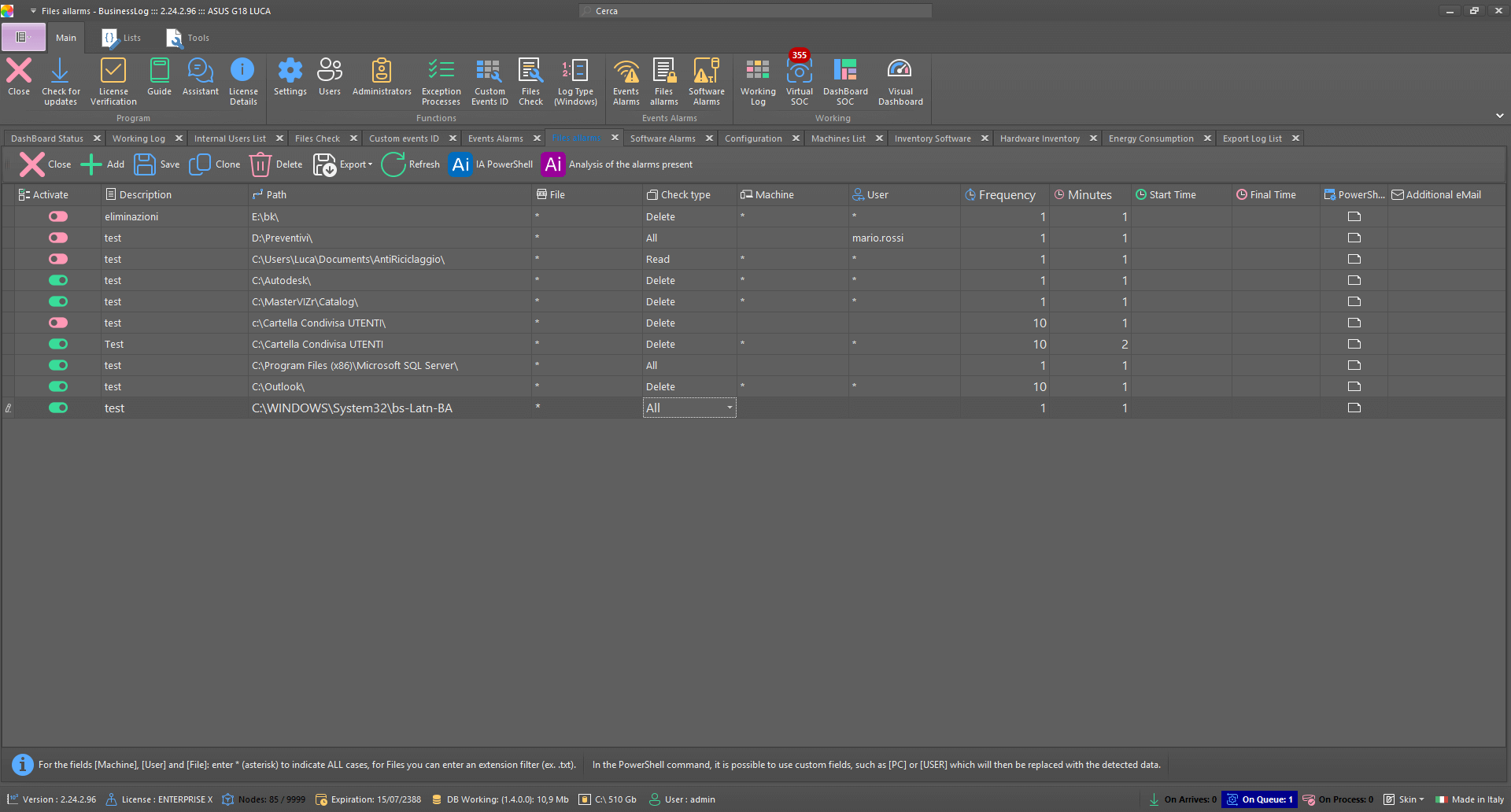This screenshot has height=812, width=1511.
Task: Expand the Check type dropdown in the last row
Action: (x=730, y=408)
